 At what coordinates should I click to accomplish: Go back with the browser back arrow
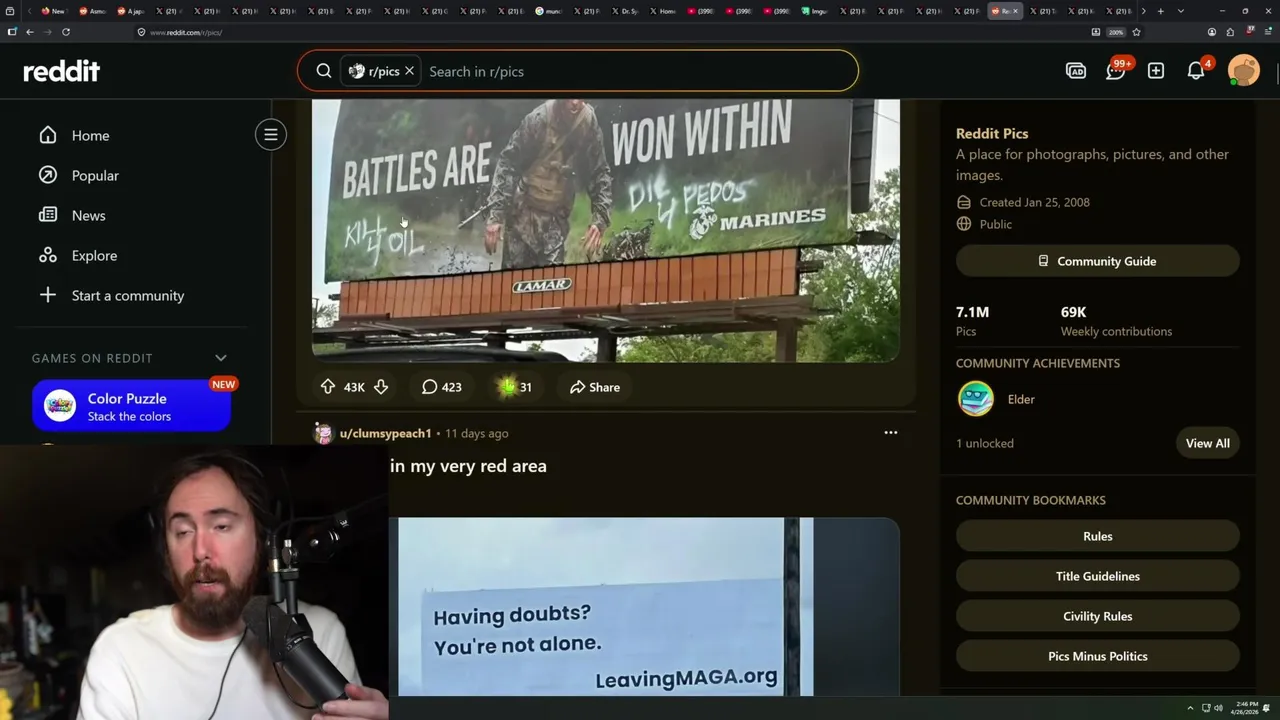(x=29, y=32)
